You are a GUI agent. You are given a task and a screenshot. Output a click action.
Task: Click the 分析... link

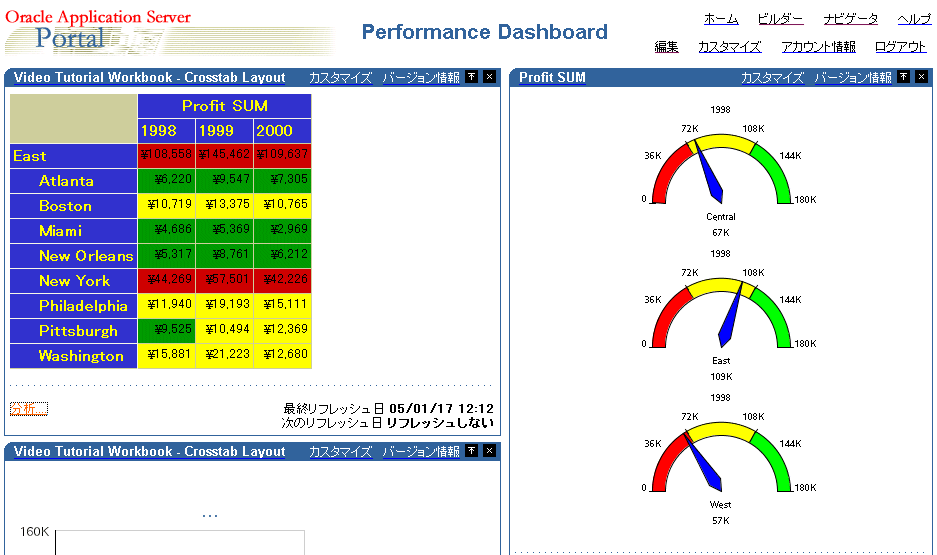click(x=29, y=409)
